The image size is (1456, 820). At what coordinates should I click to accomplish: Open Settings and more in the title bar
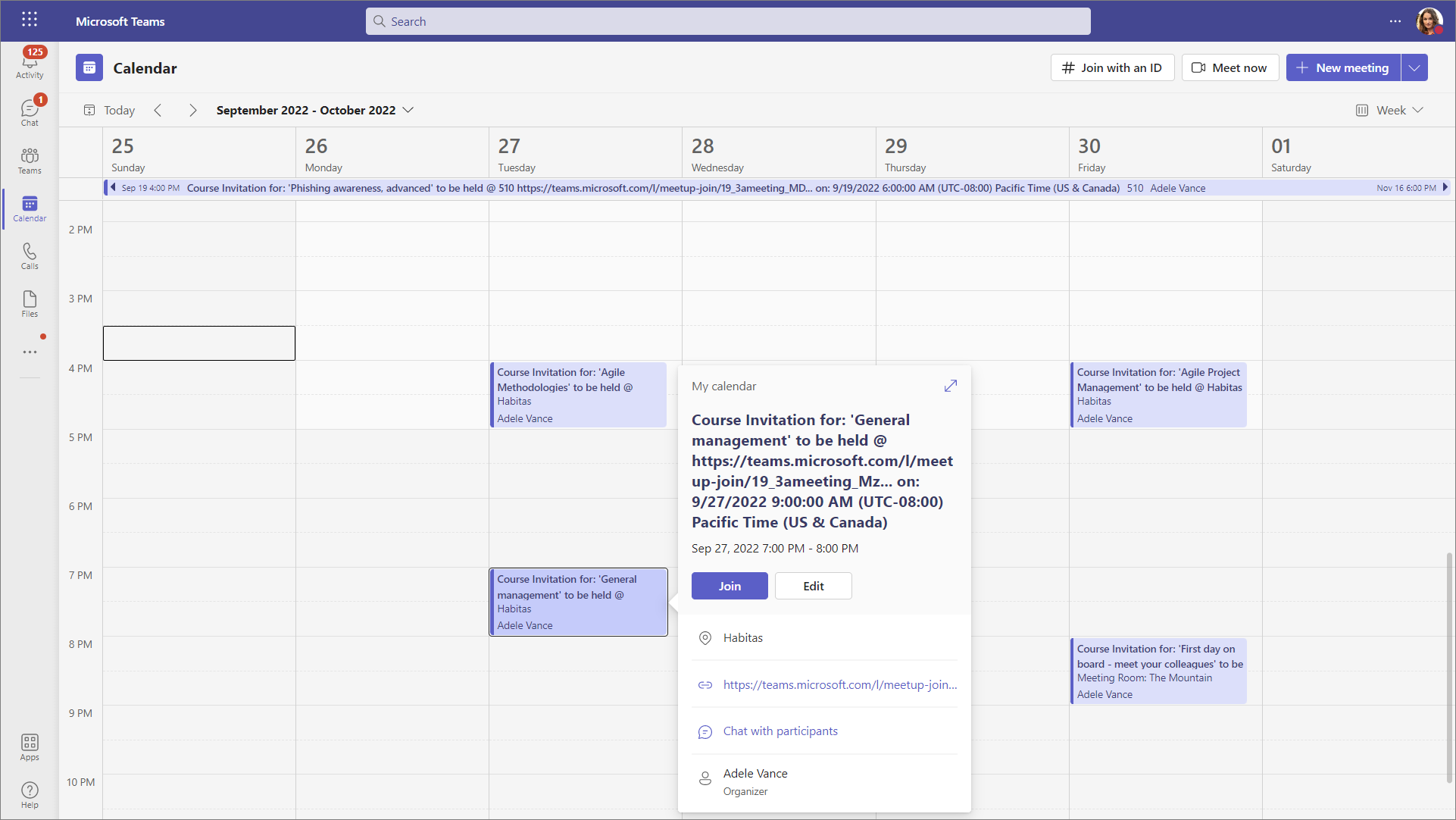pyautogui.click(x=1395, y=21)
